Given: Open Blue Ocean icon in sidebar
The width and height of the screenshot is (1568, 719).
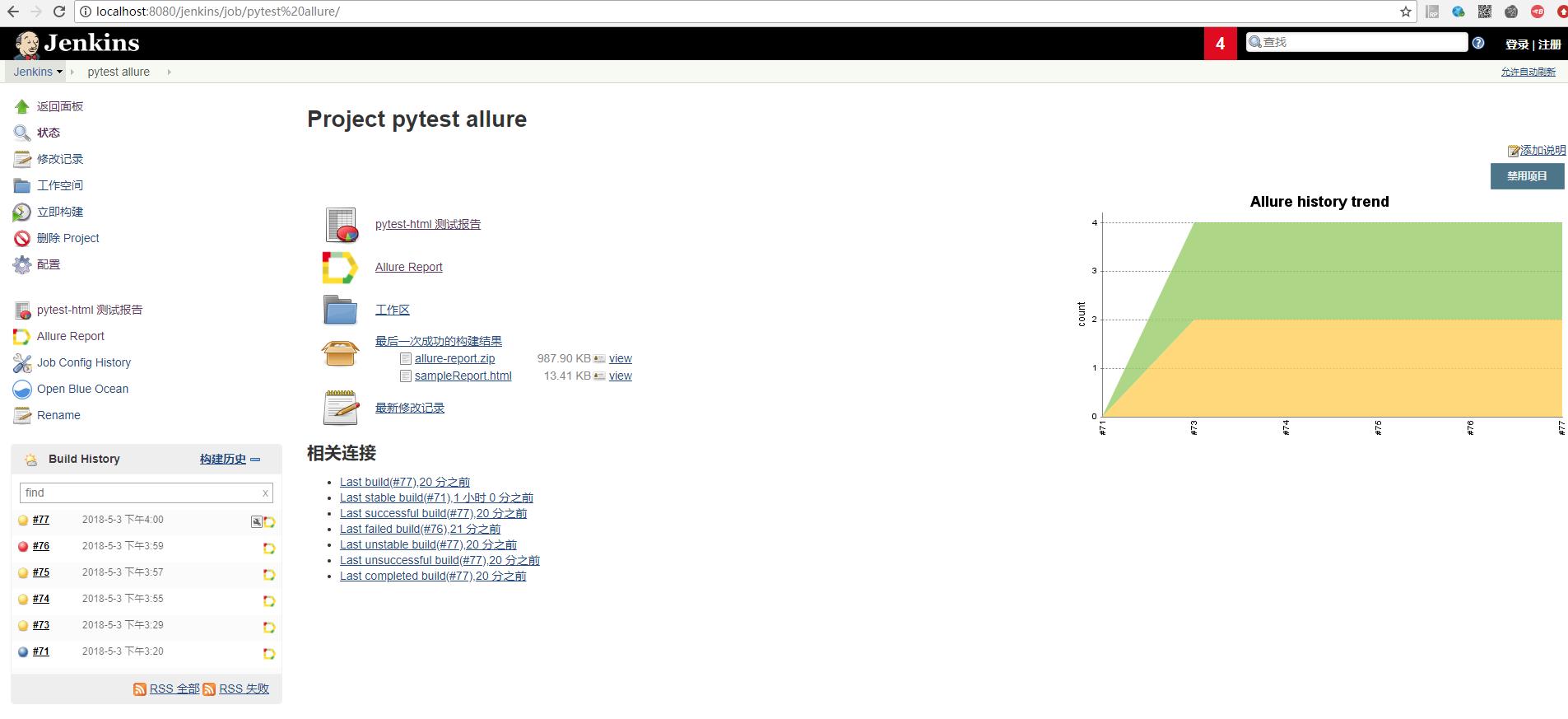Looking at the screenshot, I should pyautogui.click(x=22, y=389).
